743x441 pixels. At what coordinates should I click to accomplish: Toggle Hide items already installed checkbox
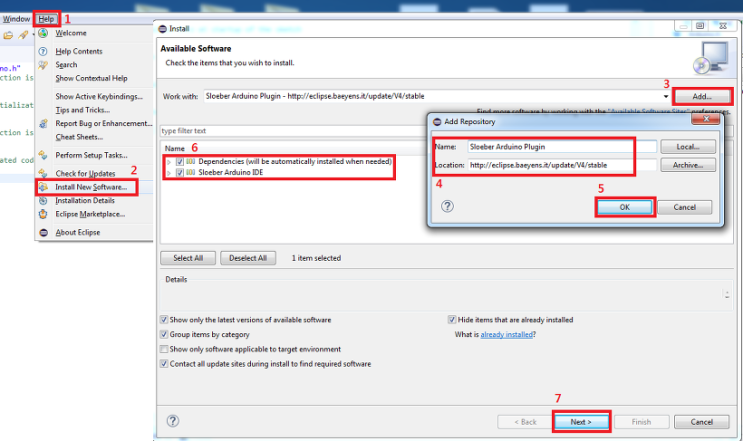452,320
